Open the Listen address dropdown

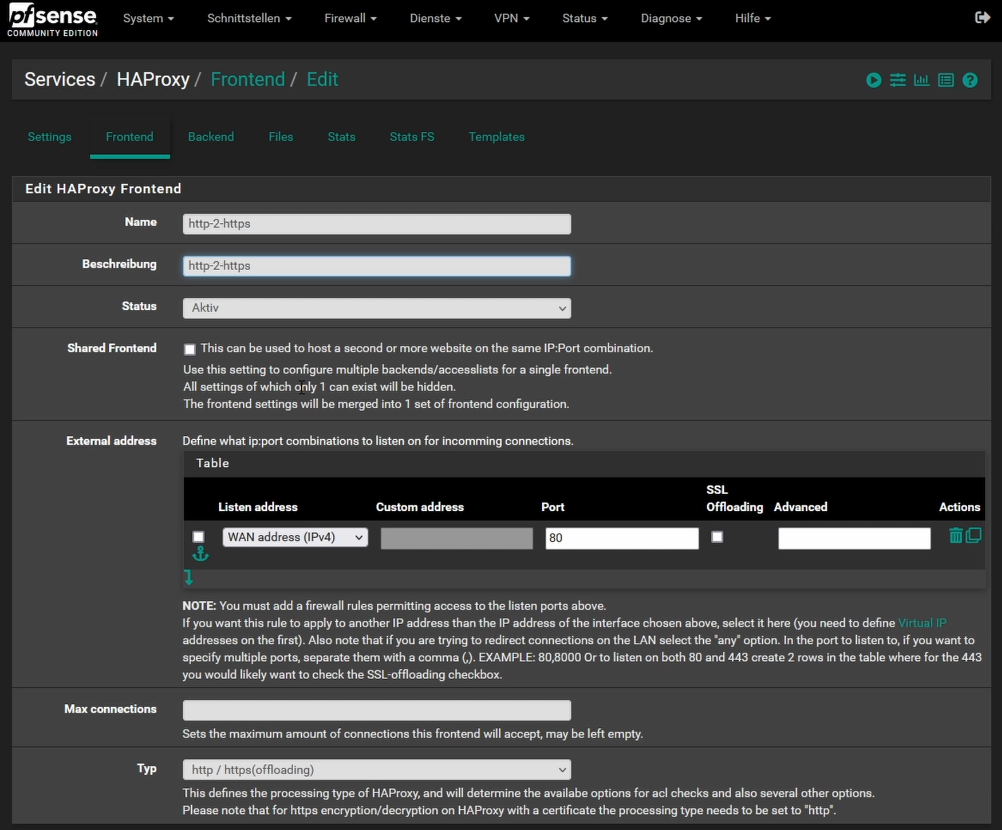pyautogui.click(x=295, y=537)
